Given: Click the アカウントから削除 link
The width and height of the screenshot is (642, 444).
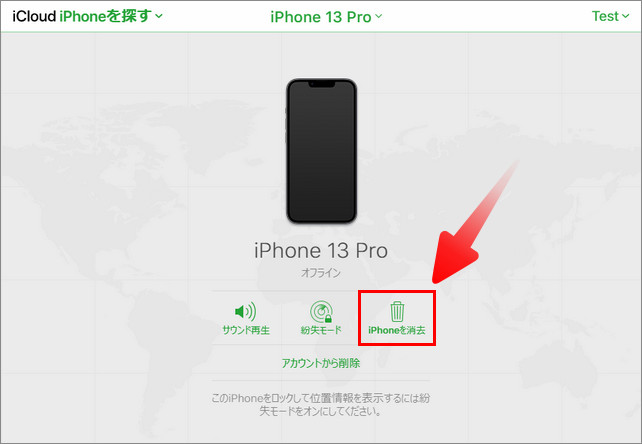Looking at the screenshot, I should (x=321, y=363).
